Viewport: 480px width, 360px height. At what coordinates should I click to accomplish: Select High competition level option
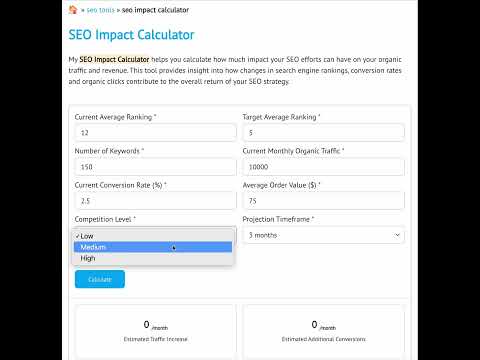(153, 258)
